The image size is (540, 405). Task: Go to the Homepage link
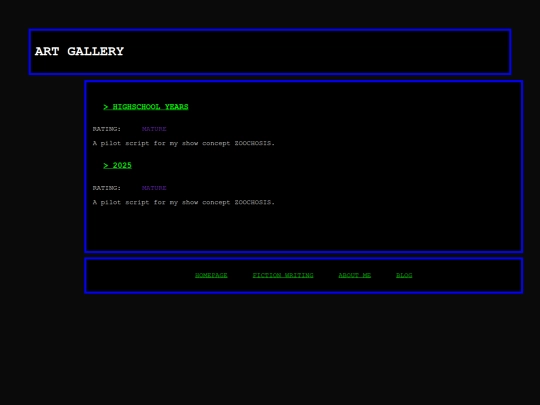(211, 275)
